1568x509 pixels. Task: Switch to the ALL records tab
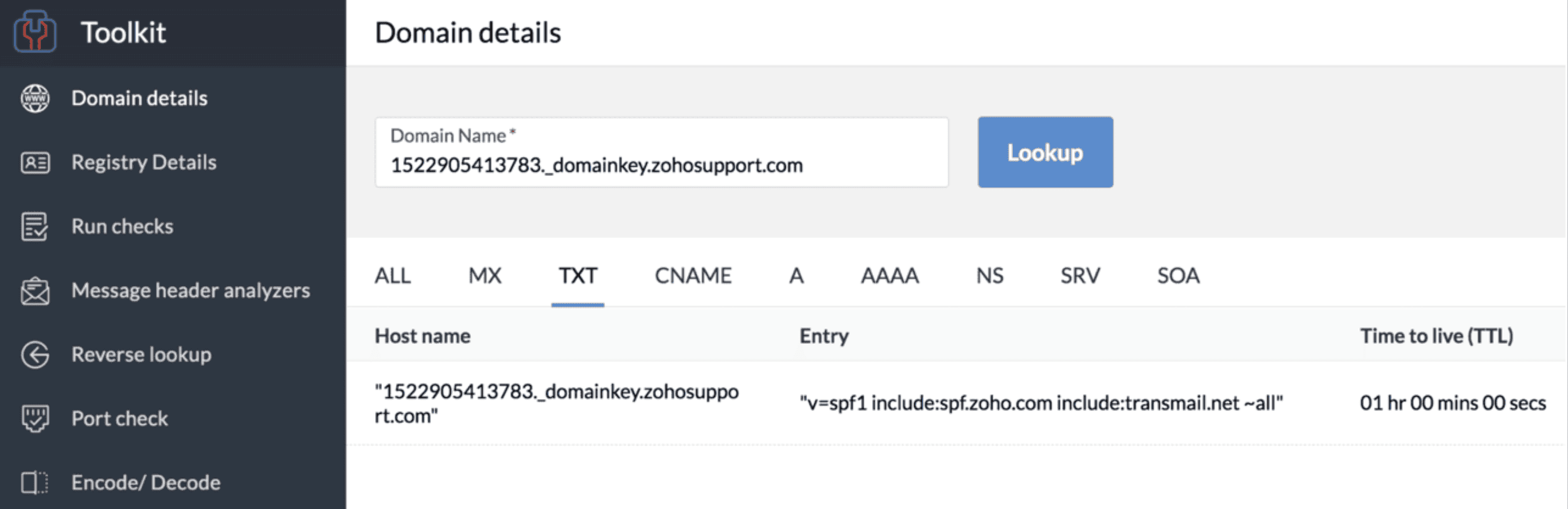coord(393,276)
